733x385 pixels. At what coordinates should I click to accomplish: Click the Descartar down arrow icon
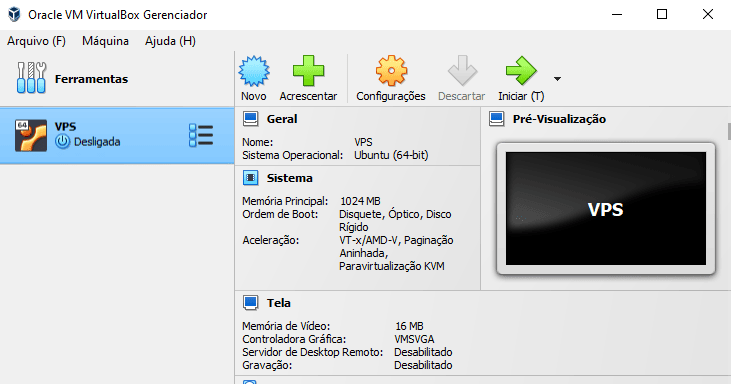click(462, 71)
